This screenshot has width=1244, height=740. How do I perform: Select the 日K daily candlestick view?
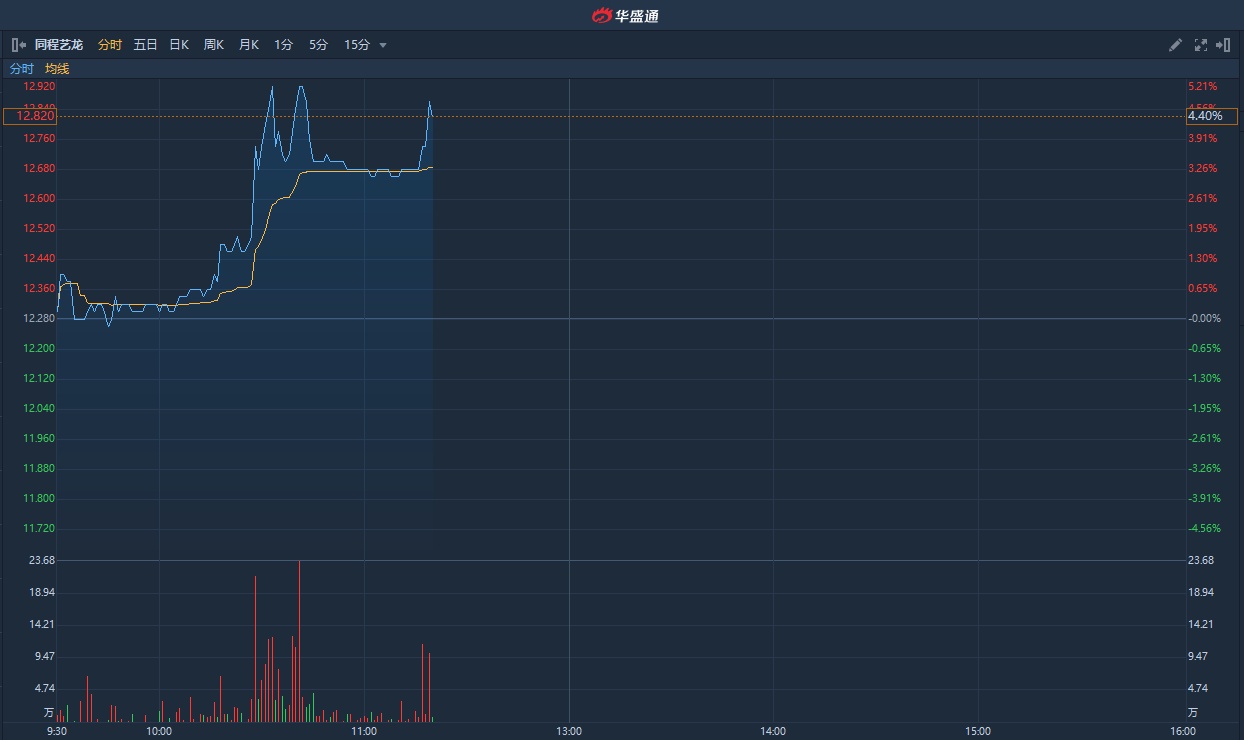click(x=179, y=45)
